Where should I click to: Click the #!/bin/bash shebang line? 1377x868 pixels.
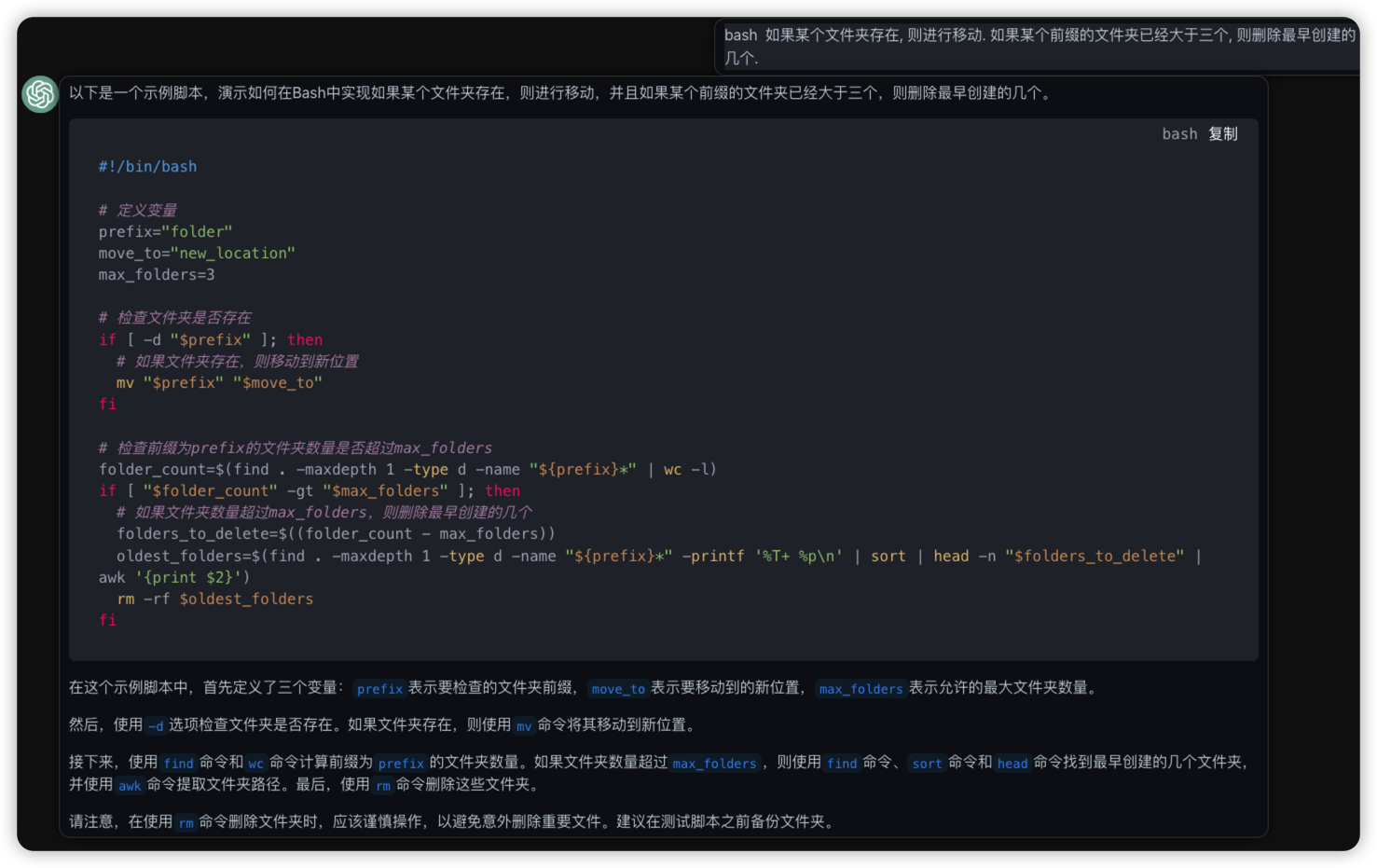[x=147, y=167]
